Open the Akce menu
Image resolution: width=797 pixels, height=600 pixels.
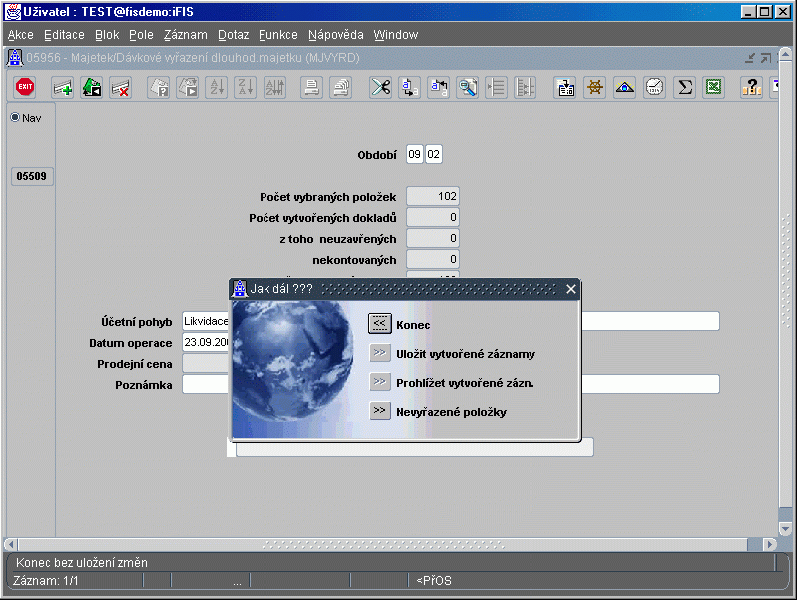coord(20,35)
